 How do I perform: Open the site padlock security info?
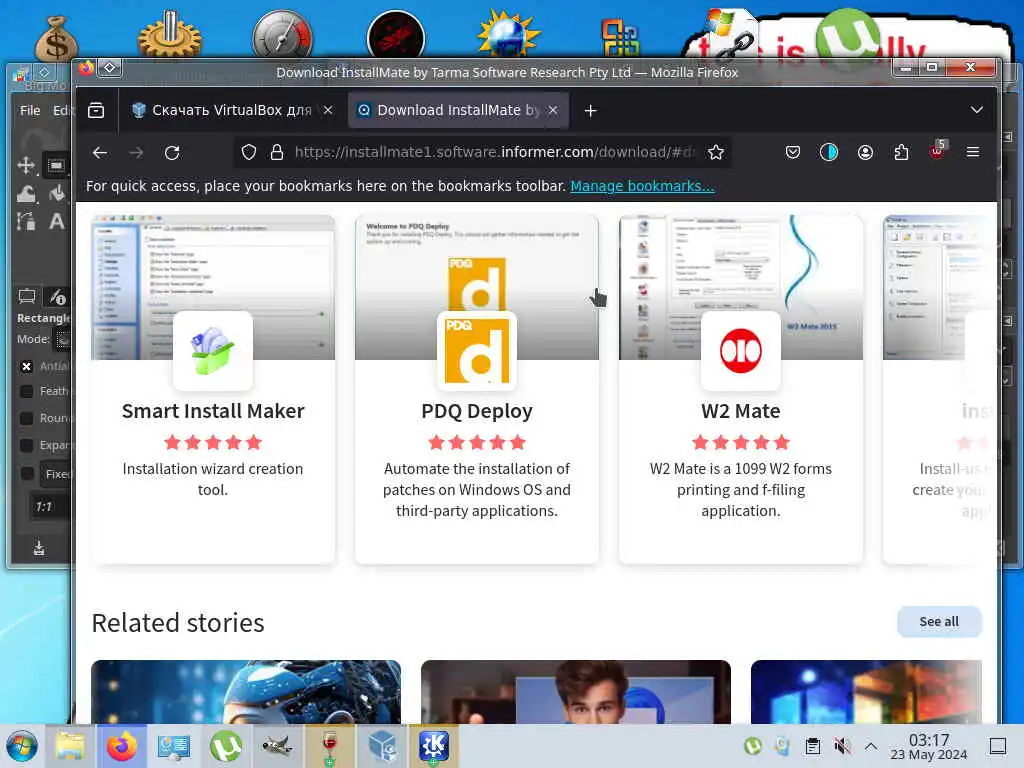pos(277,153)
